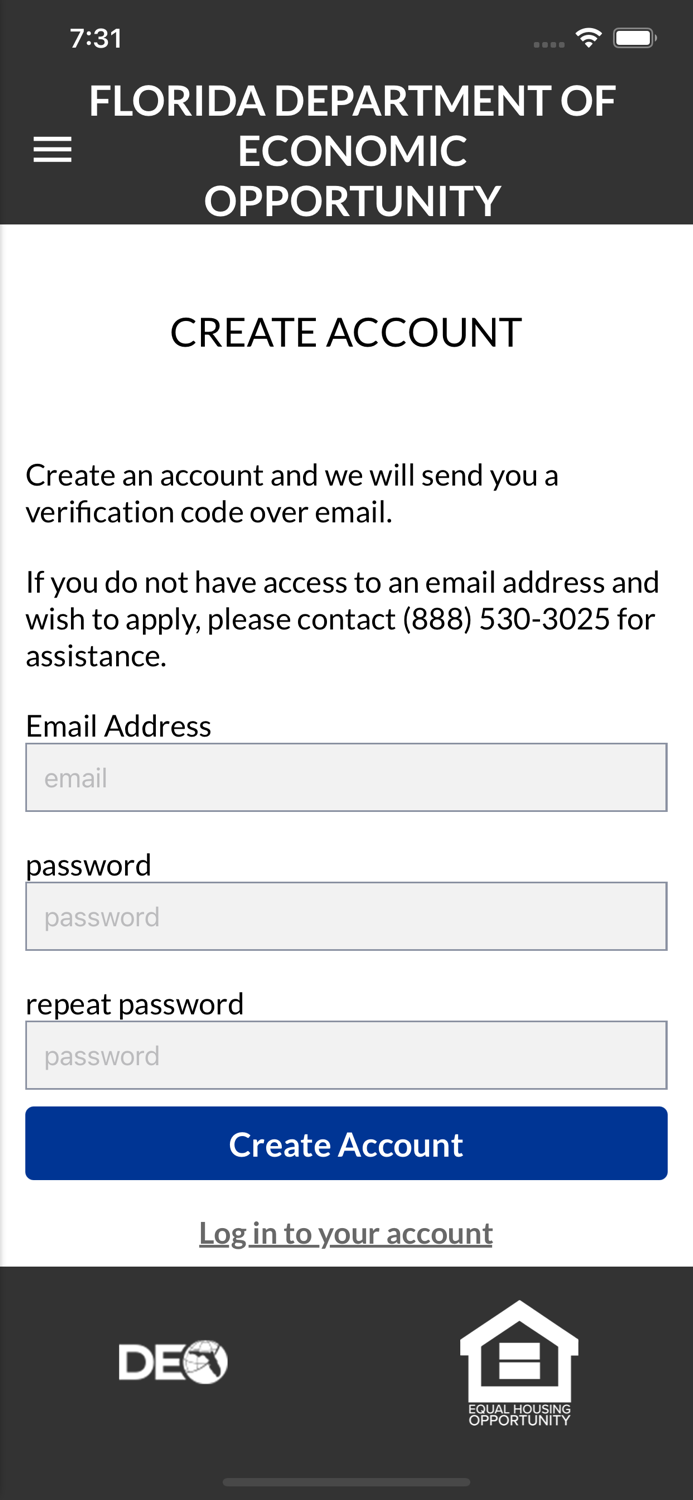Tap the Wi-Fi status icon
693x1500 pixels.
tap(588, 39)
